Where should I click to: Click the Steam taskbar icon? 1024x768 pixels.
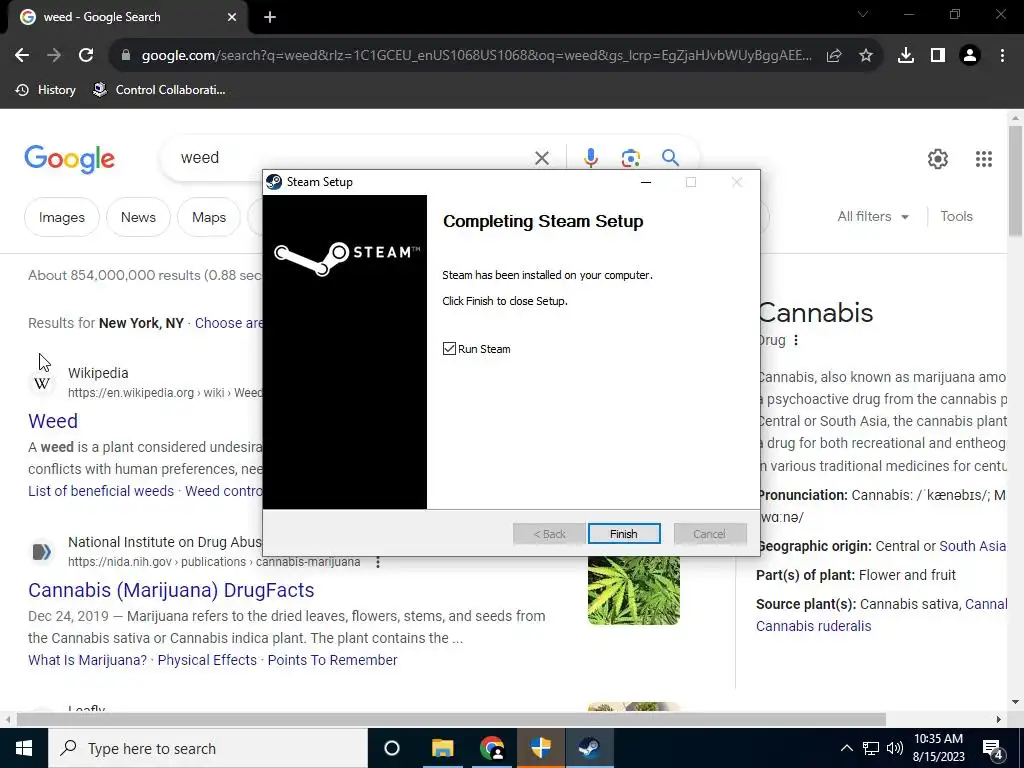click(x=589, y=748)
